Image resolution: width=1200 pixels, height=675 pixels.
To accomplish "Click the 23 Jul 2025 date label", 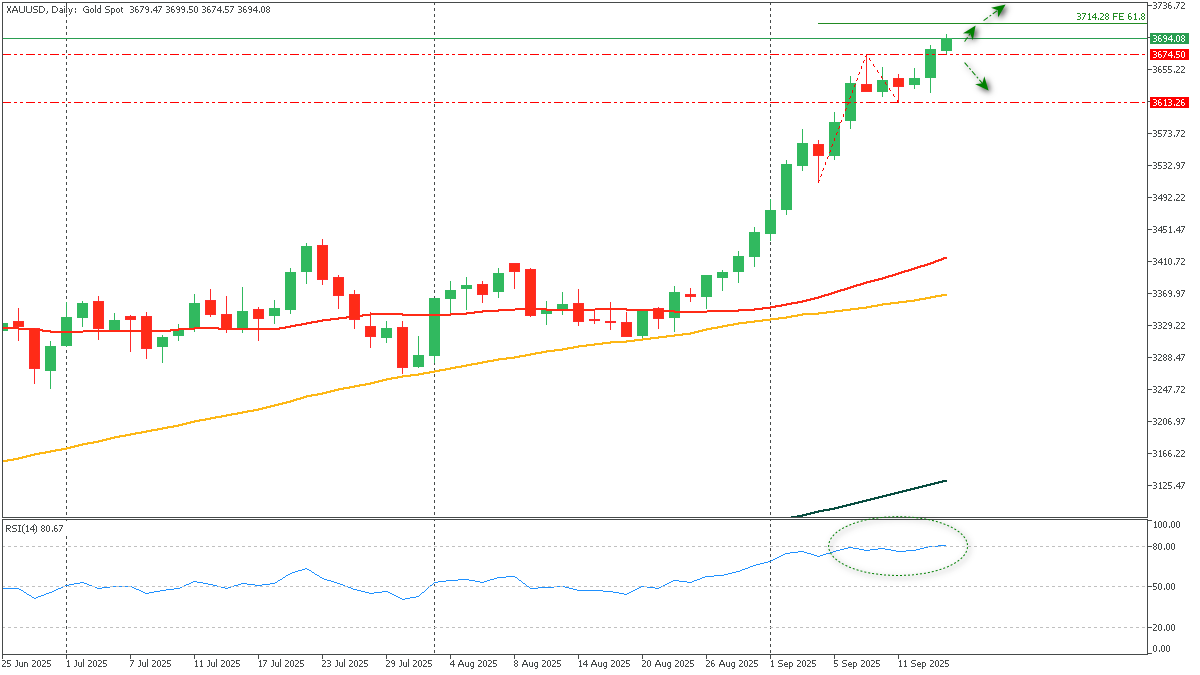I will (x=344, y=663).
